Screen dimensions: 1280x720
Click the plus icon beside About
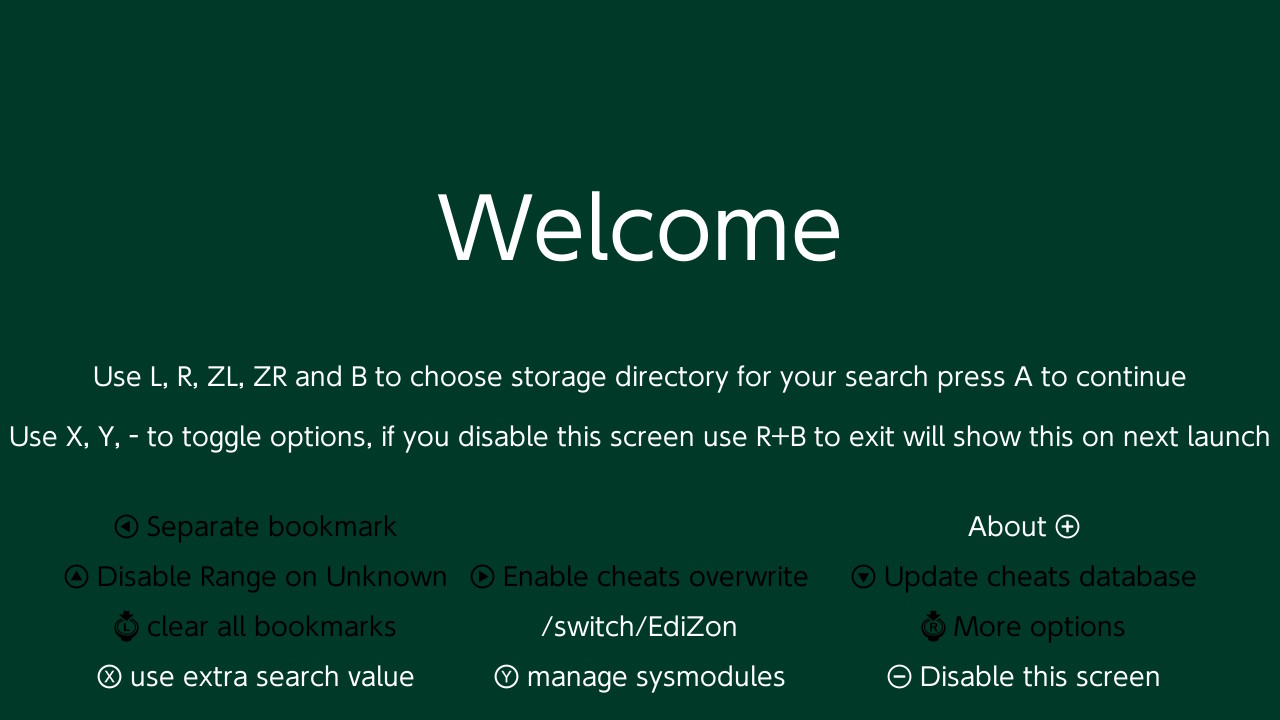pos(1068,527)
